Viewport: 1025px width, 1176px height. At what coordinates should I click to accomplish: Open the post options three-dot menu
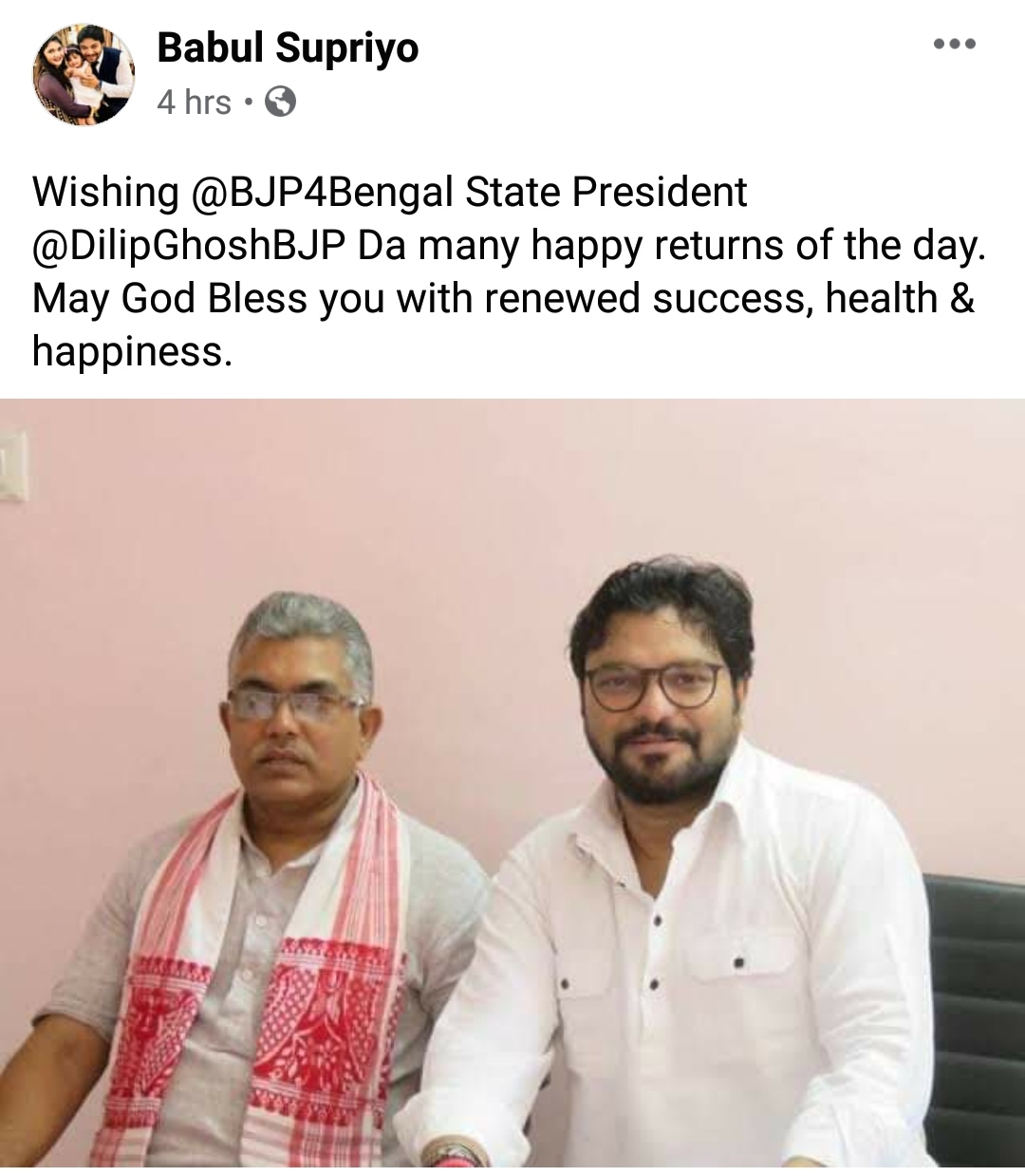click(x=954, y=44)
